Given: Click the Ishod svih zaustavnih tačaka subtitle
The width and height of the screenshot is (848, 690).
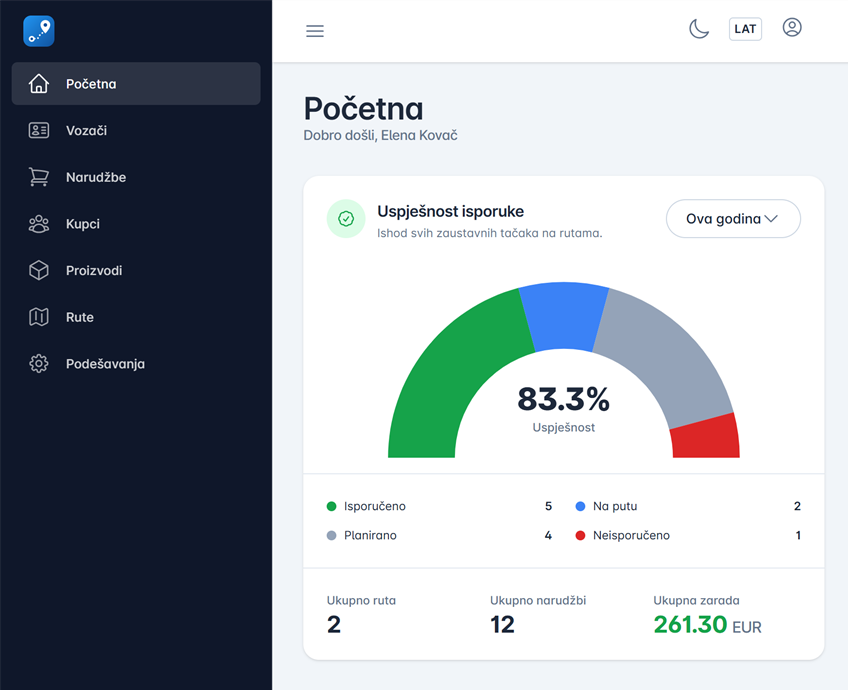Looking at the screenshot, I should tap(489, 233).
